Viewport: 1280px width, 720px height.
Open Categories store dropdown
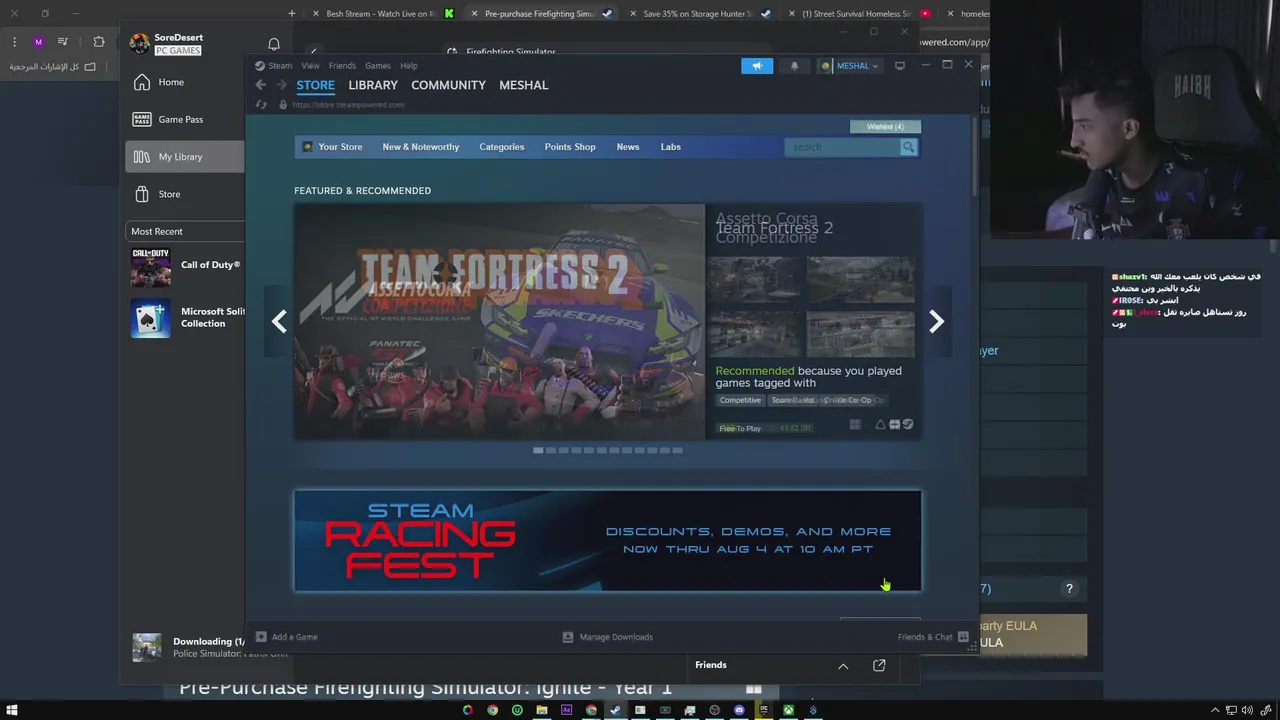[501, 147]
